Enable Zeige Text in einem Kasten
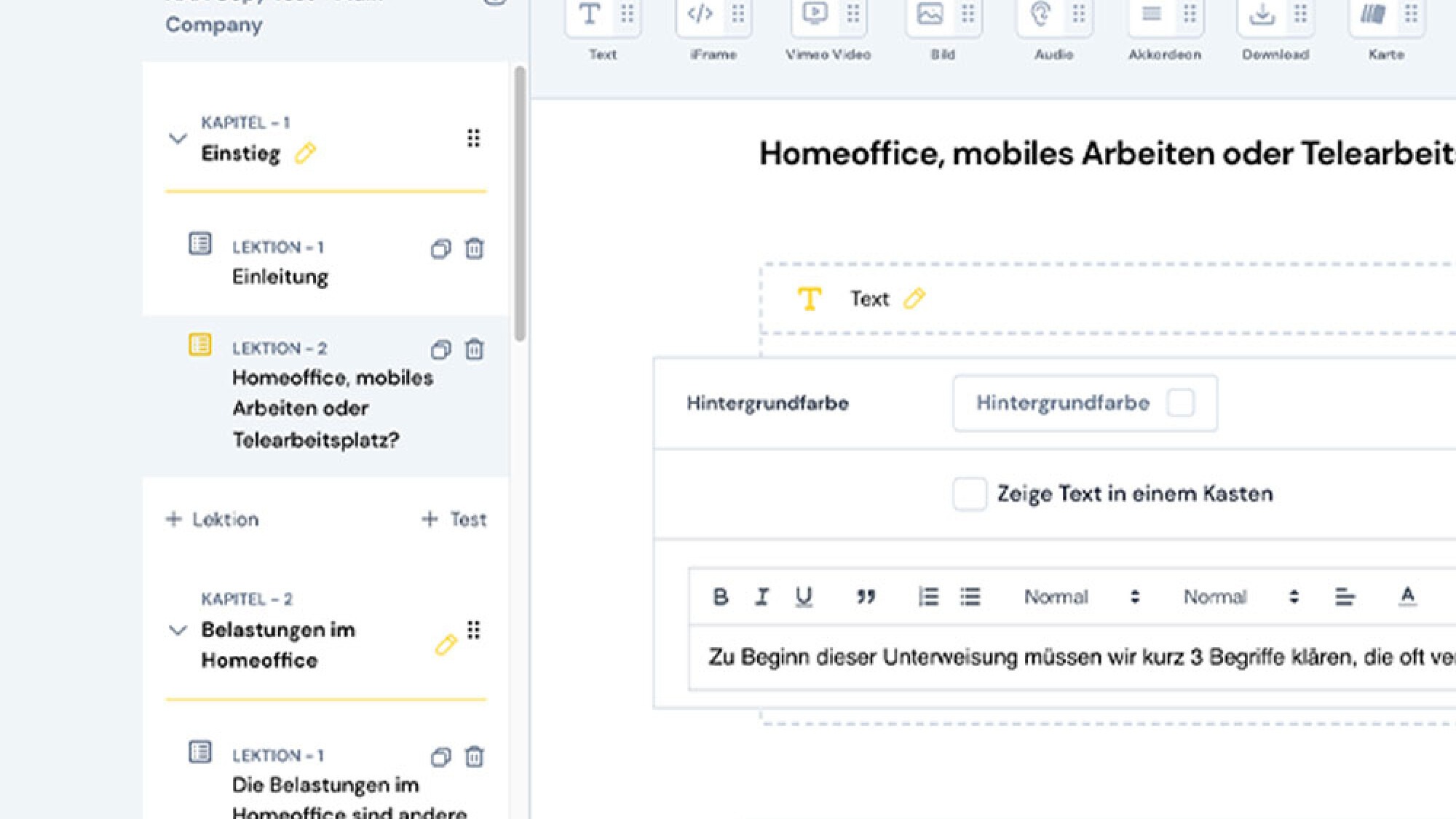Screen dimensions: 1456x819 969,494
